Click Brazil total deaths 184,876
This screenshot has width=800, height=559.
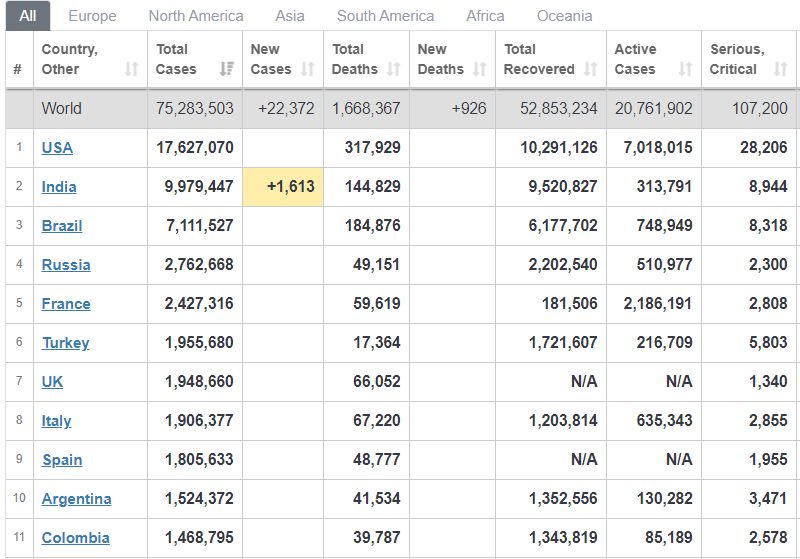372,225
